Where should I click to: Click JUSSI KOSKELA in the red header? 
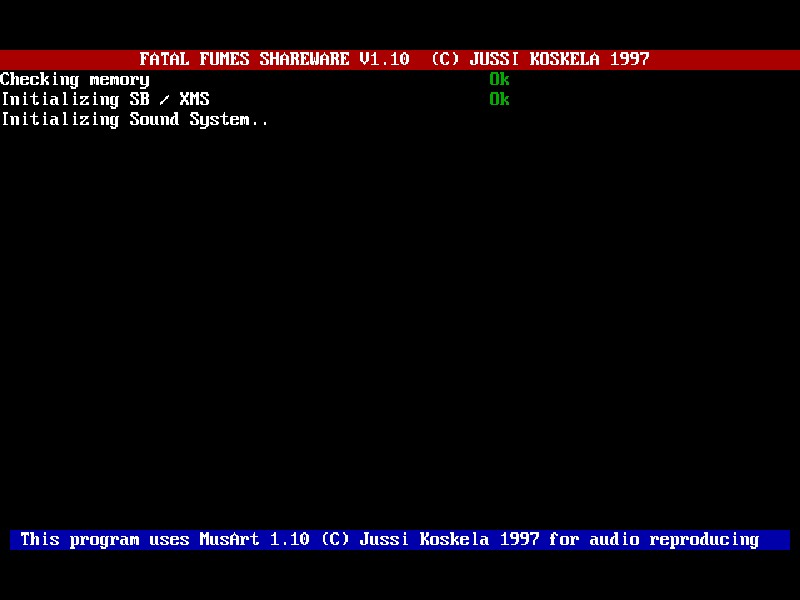[534, 59]
